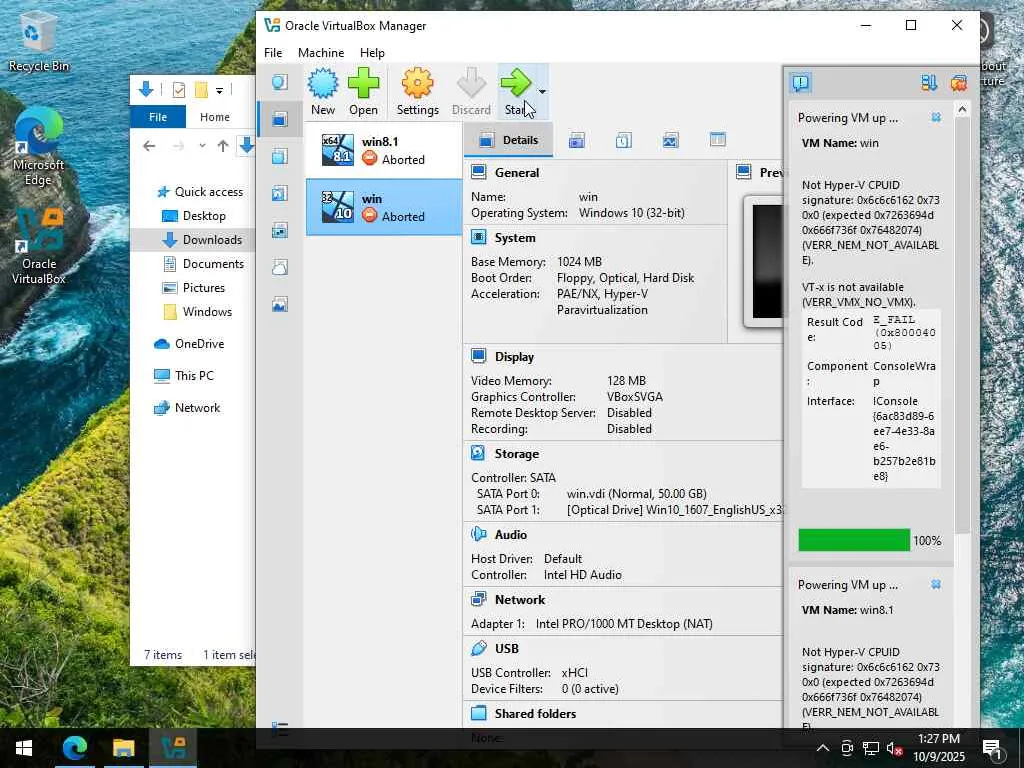1024x768 pixels.
Task: Open the Action Center notifications icon
Action: [993, 749]
